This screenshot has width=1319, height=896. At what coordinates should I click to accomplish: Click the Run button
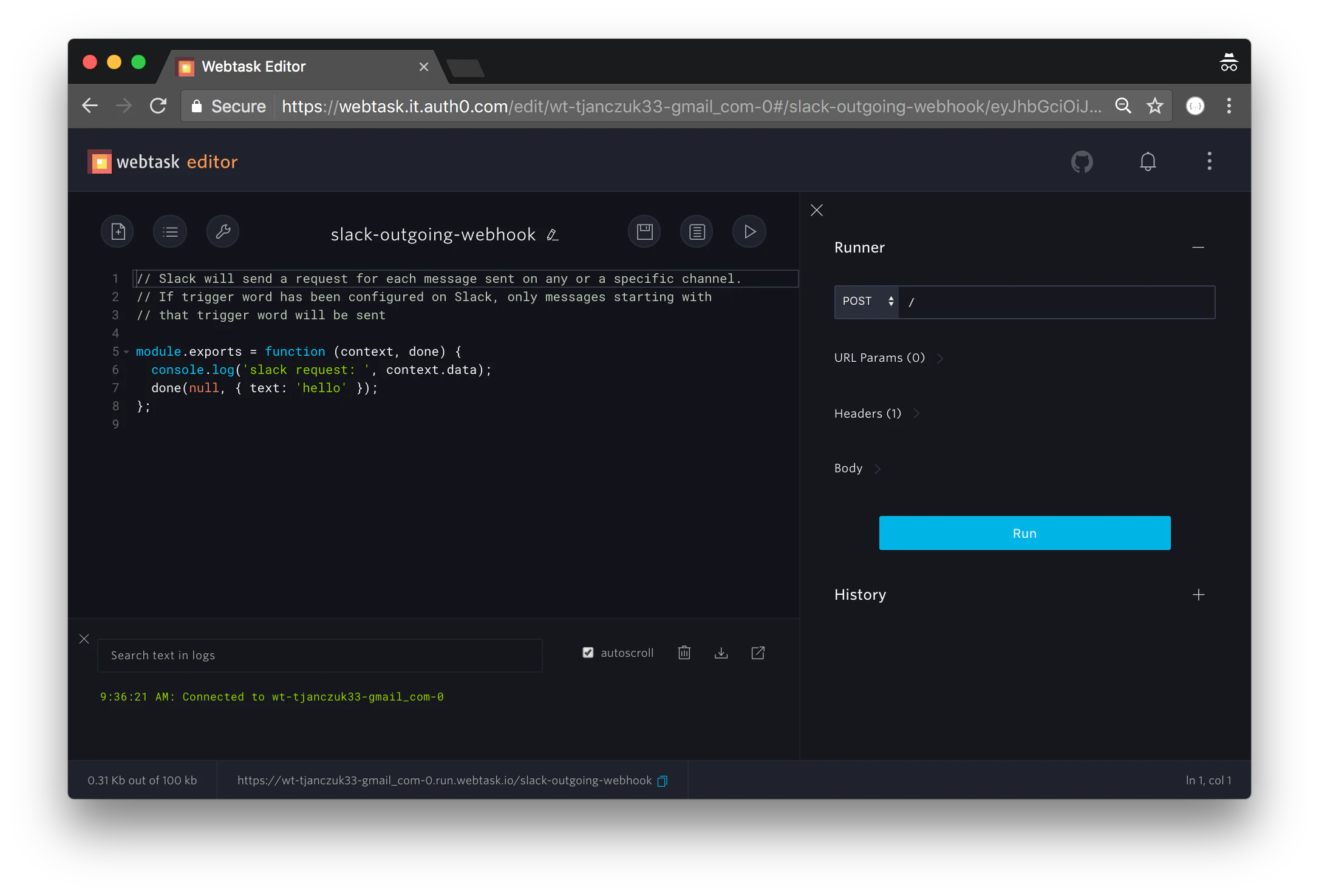coord(1024,533)
